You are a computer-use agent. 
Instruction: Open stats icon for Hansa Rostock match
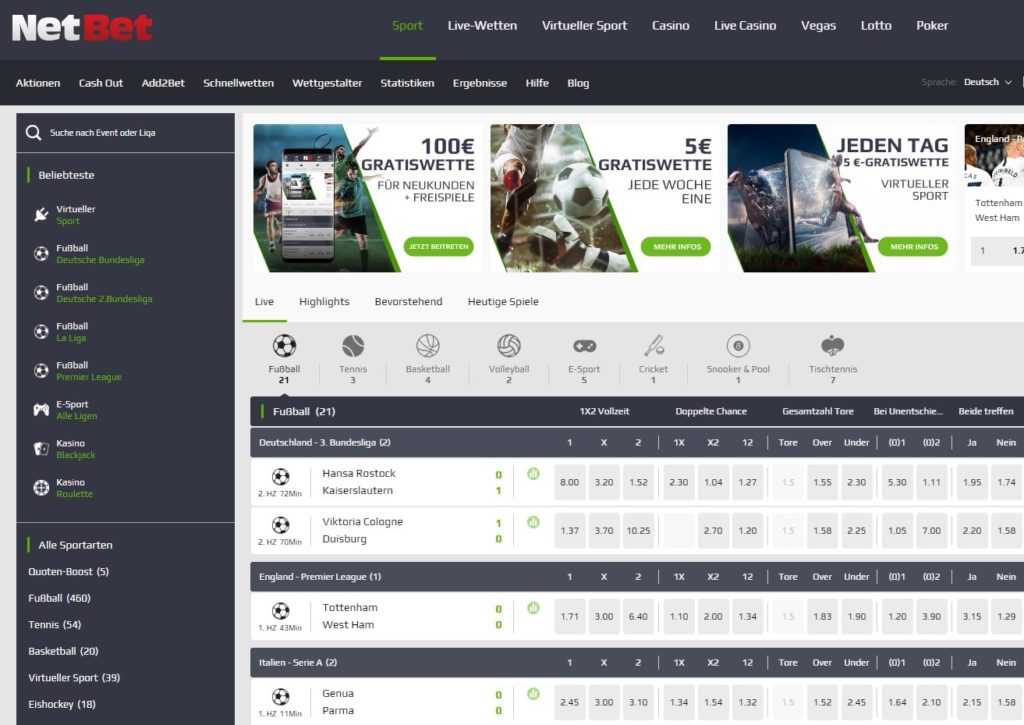(x=533, y=474)
